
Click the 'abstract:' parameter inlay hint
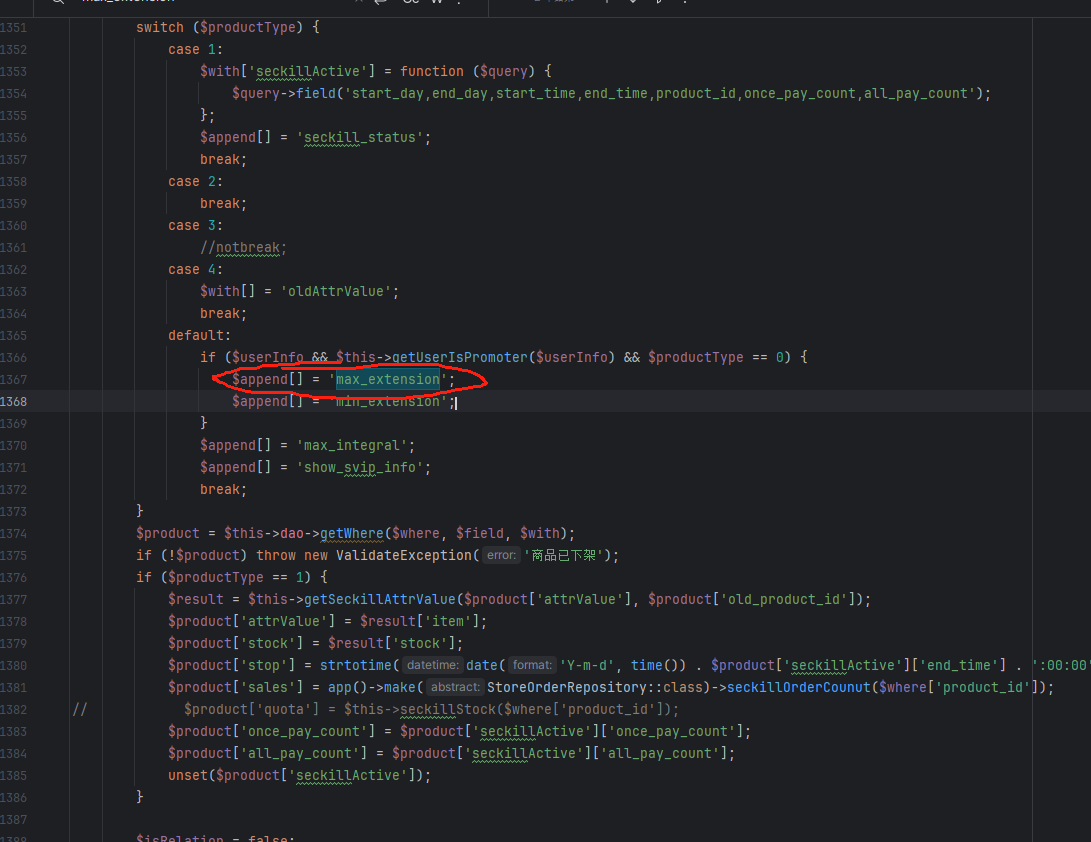(456, 687)
